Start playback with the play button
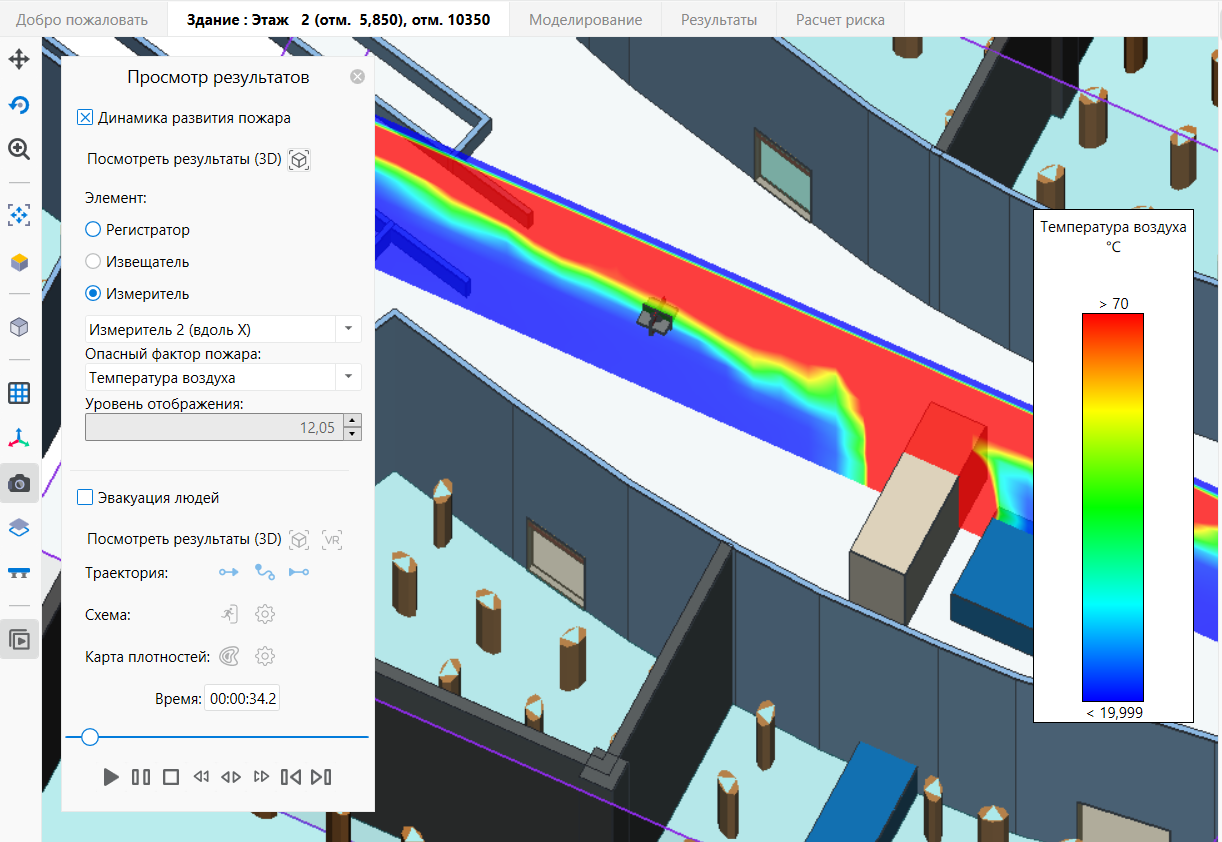 click(x=111, y=776)
